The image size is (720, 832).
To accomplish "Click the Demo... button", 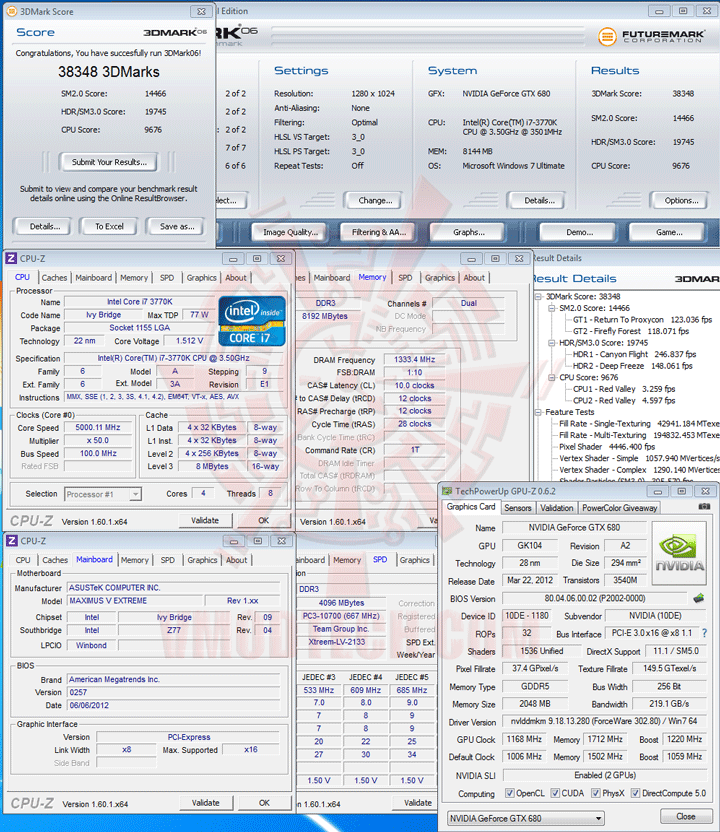I will pos(579,232).
